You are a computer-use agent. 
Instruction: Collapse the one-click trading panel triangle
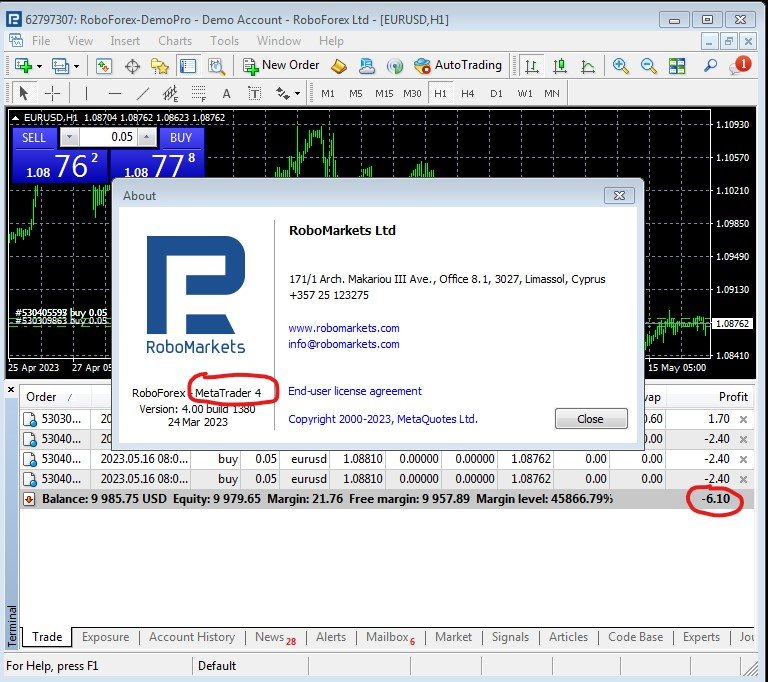[15, 118]
